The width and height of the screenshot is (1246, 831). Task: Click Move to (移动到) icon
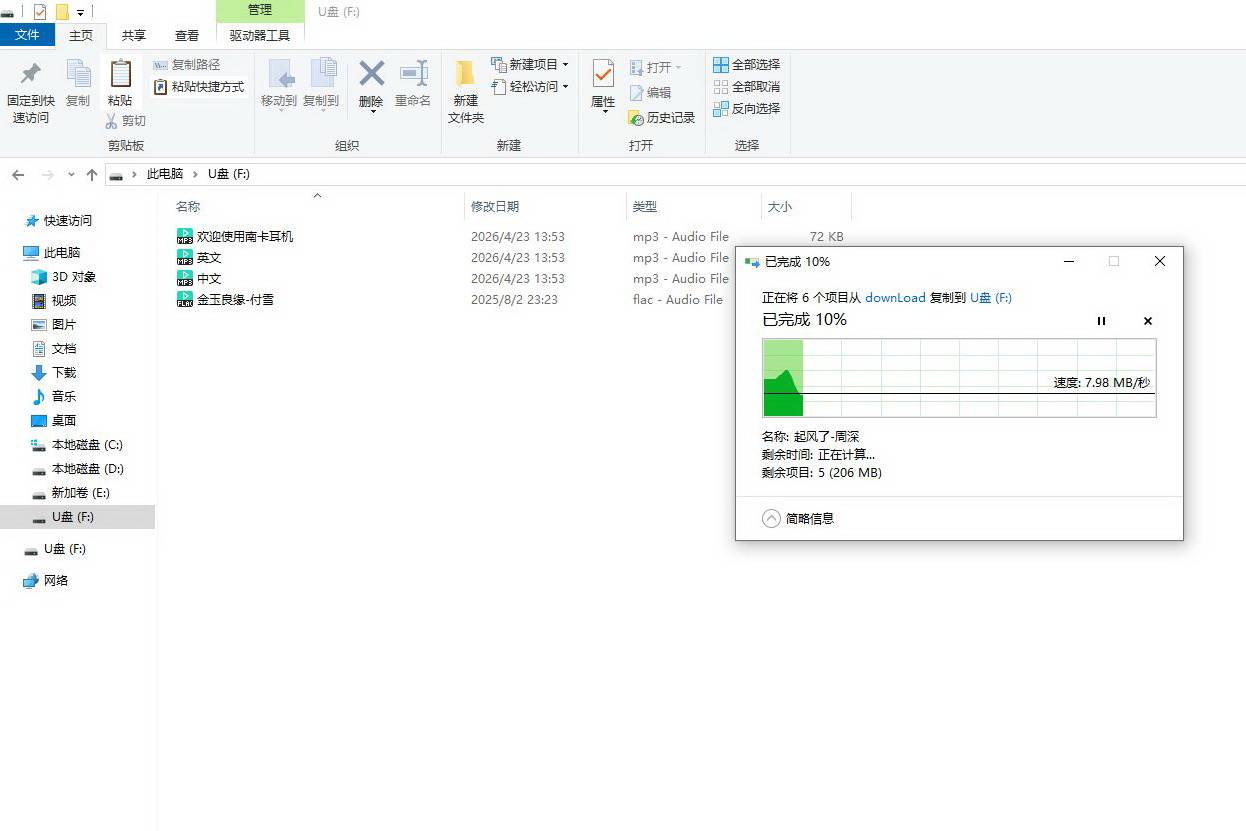[279, 74]
